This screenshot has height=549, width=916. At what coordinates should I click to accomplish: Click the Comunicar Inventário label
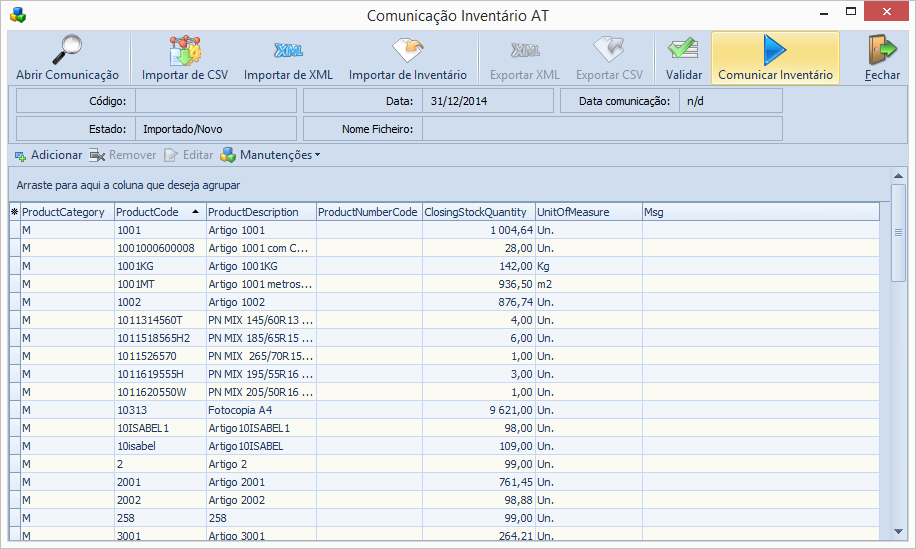[775, 75]
